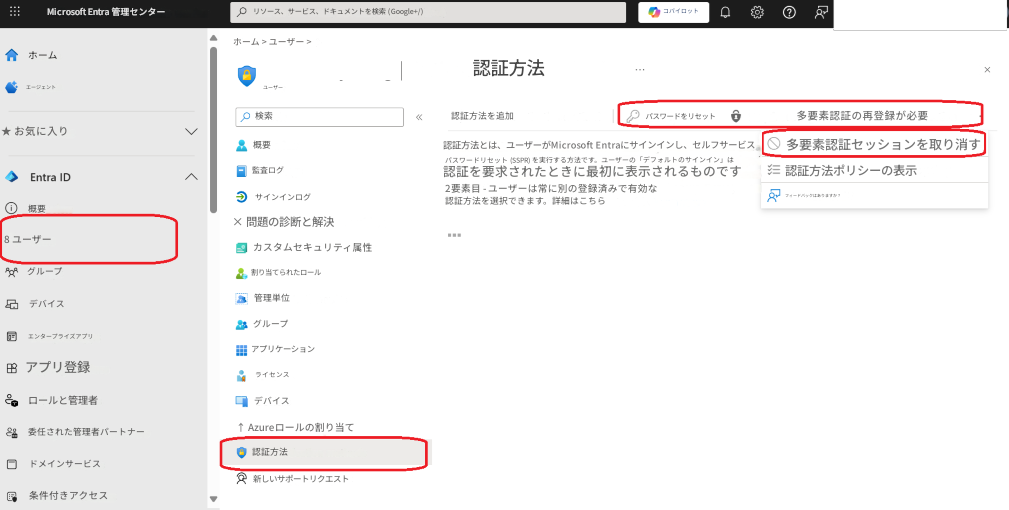Open the header feedback person icon
This screenshot has width=1009, height=510.
pyautogui.click(x=820, y=12)
